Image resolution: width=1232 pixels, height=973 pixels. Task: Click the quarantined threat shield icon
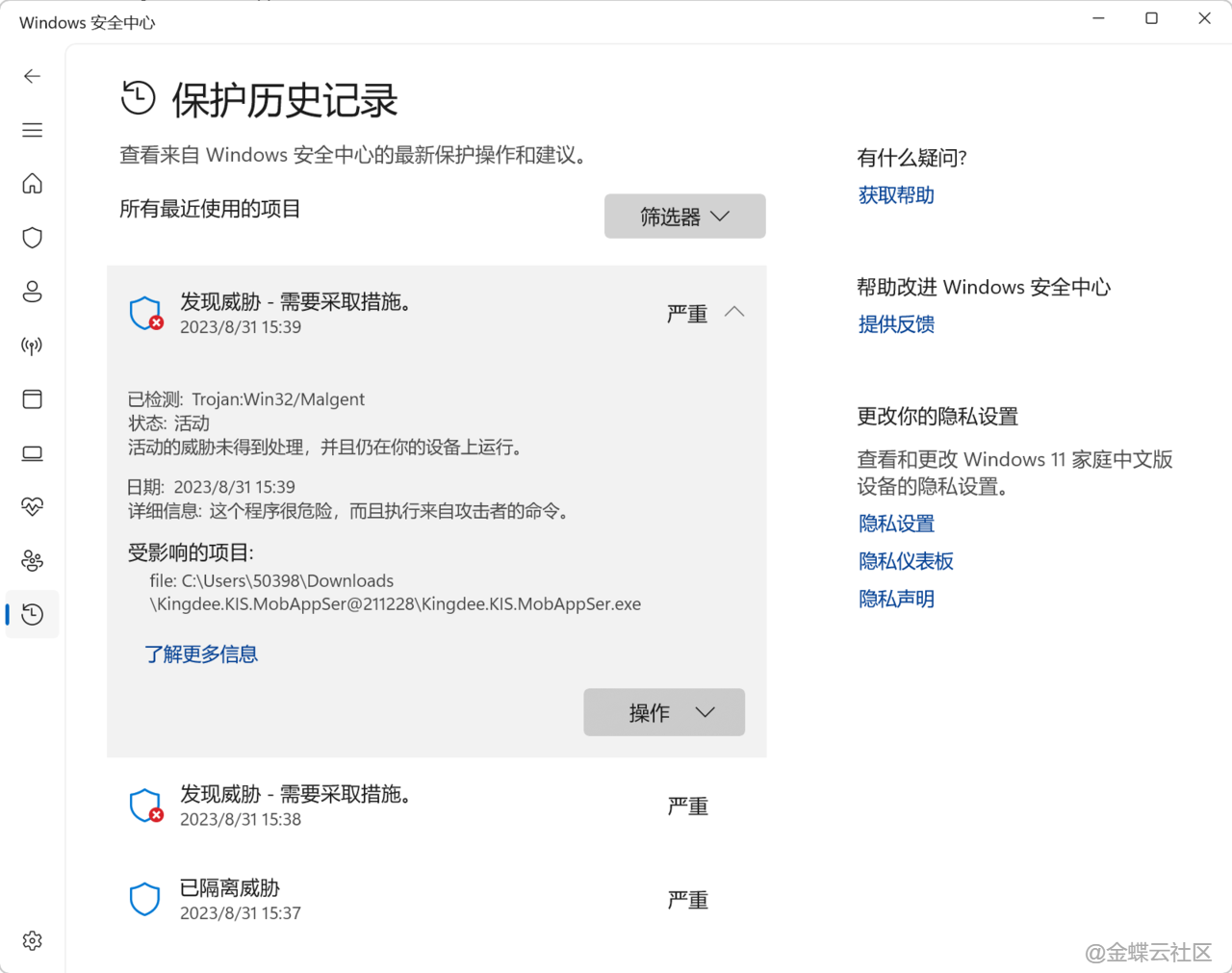144,899
